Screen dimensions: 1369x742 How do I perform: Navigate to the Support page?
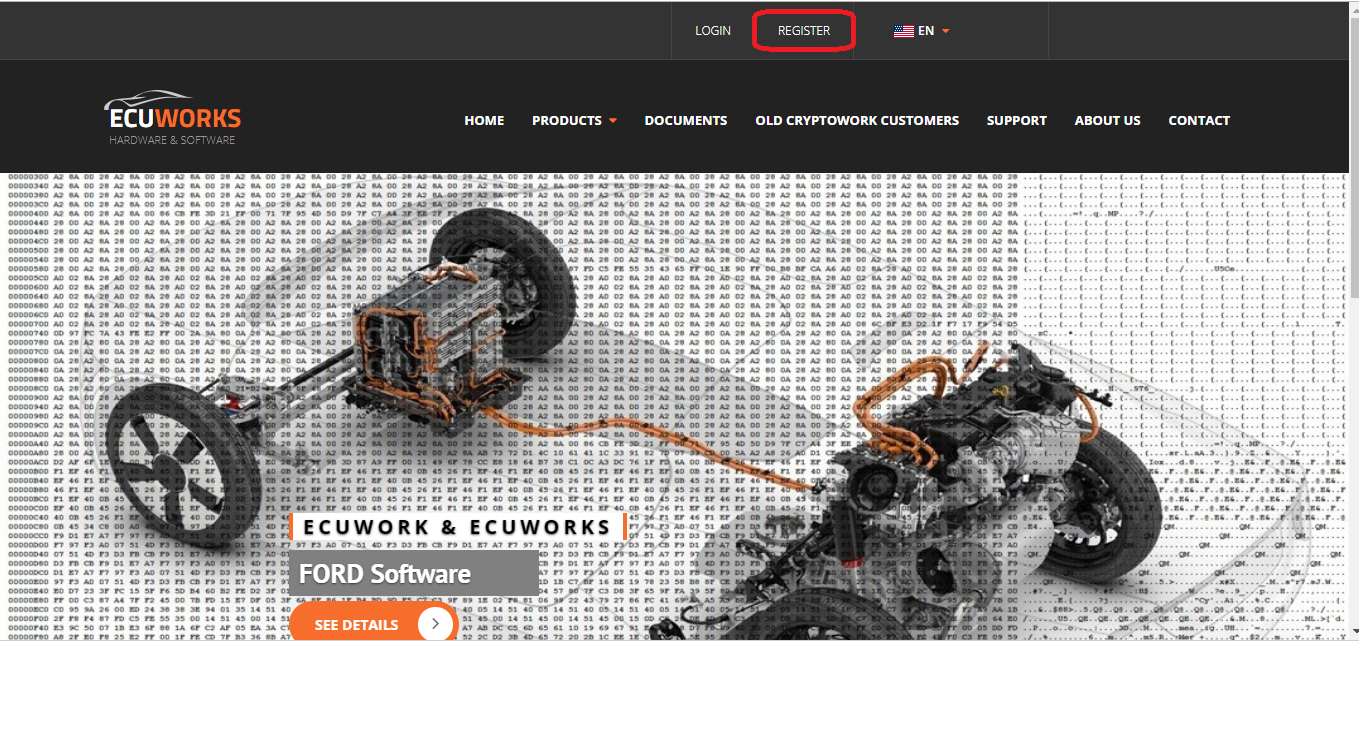(x=1017, y=120)
